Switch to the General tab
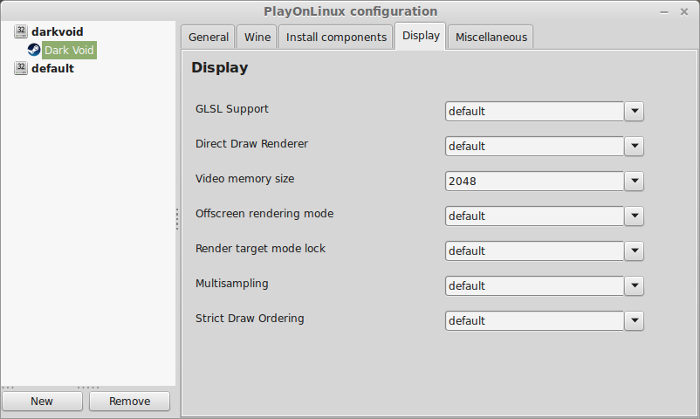 208,37
